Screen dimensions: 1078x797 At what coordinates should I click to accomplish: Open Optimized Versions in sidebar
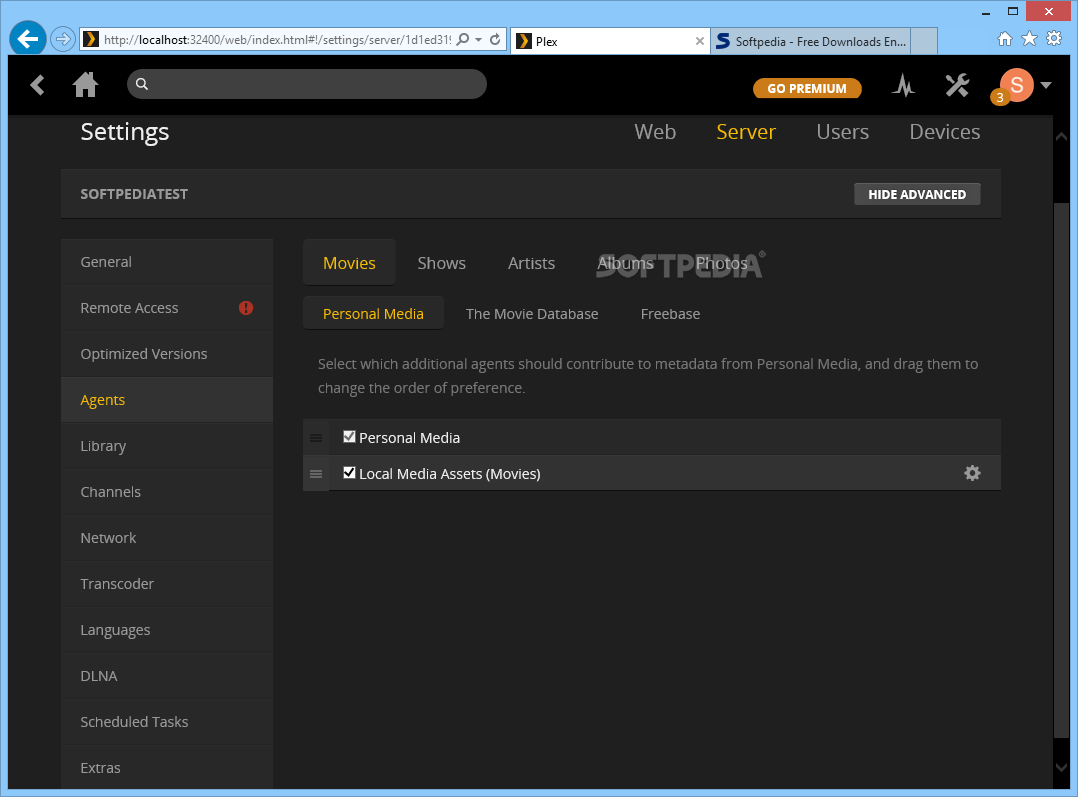(167, 354)
